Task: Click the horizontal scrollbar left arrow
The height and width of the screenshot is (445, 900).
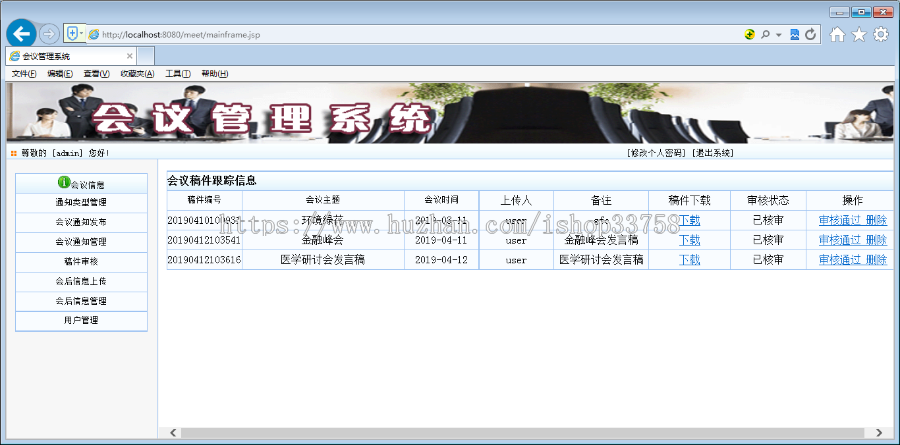Action: 173,433
